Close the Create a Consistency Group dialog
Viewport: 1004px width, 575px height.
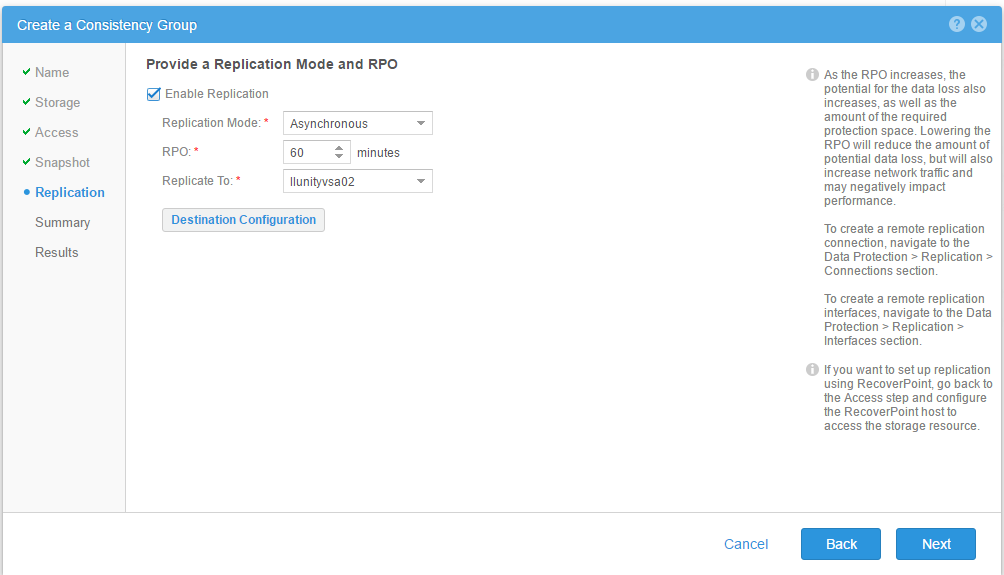979,24
